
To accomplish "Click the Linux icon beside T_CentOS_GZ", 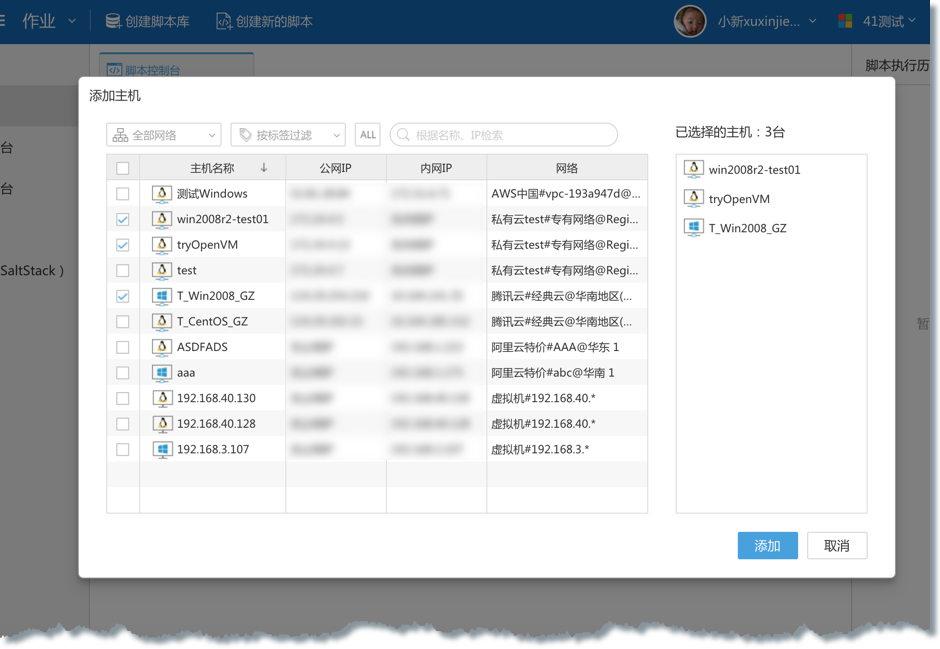I will (161, 322).
